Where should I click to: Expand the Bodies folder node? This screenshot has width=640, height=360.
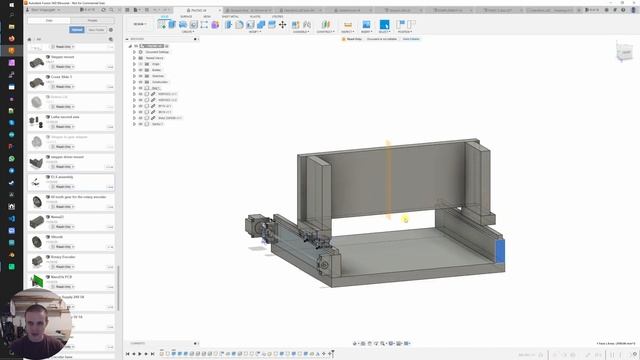click(134, 70)
